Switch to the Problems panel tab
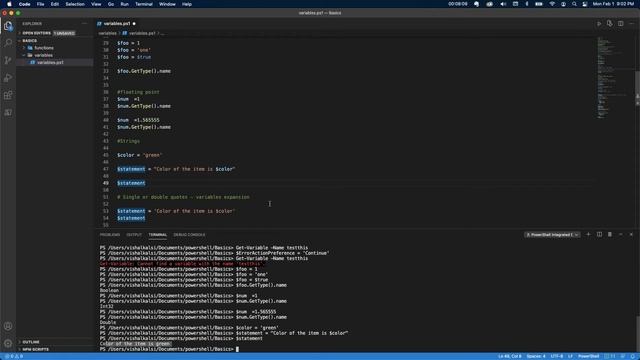Screen dimensions: 640x360 pyautogui.click(x=110, y=235)
